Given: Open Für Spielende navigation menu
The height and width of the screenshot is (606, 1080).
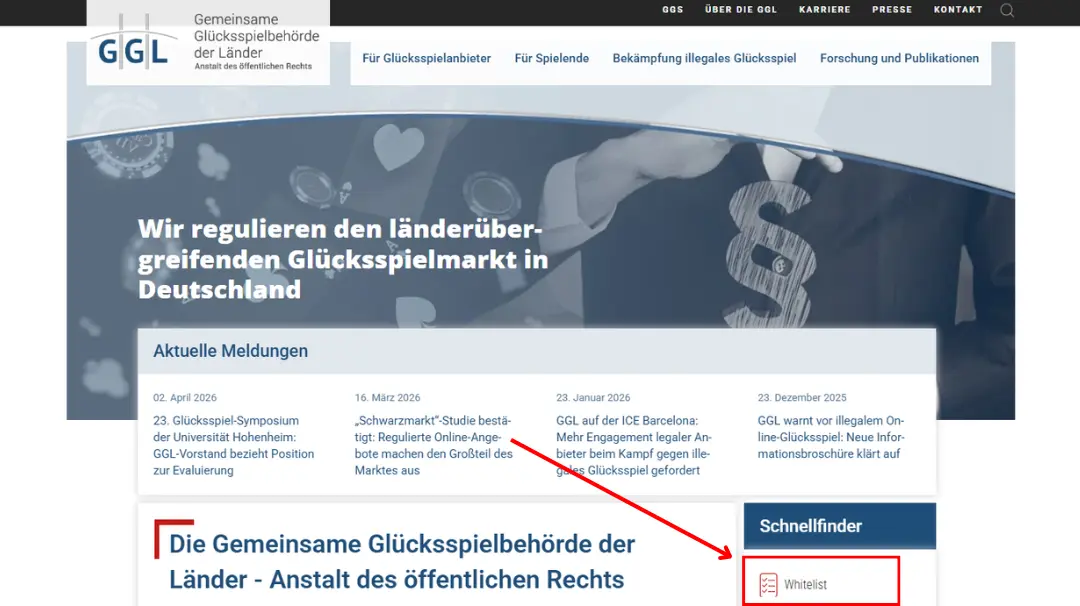Looking at the screenshot, I should coord(552,59).
